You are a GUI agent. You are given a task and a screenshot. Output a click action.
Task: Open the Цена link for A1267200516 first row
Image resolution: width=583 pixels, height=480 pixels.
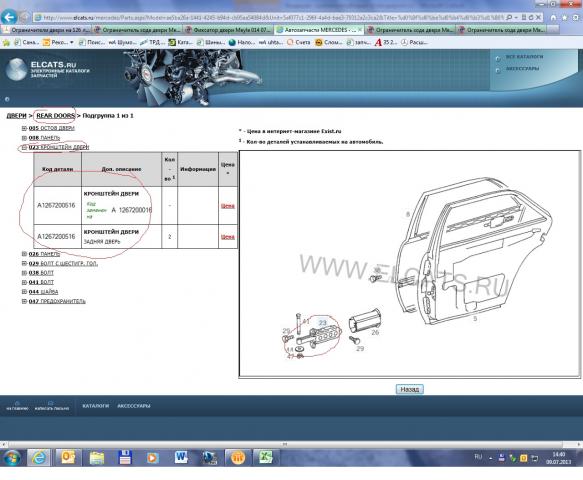coord(228,206)
